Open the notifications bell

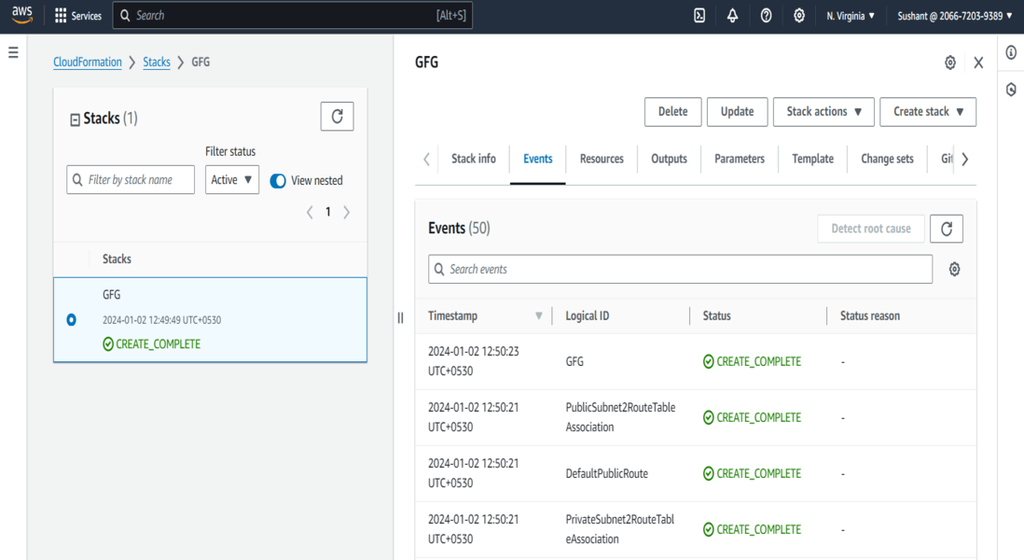tap(733, 16)
